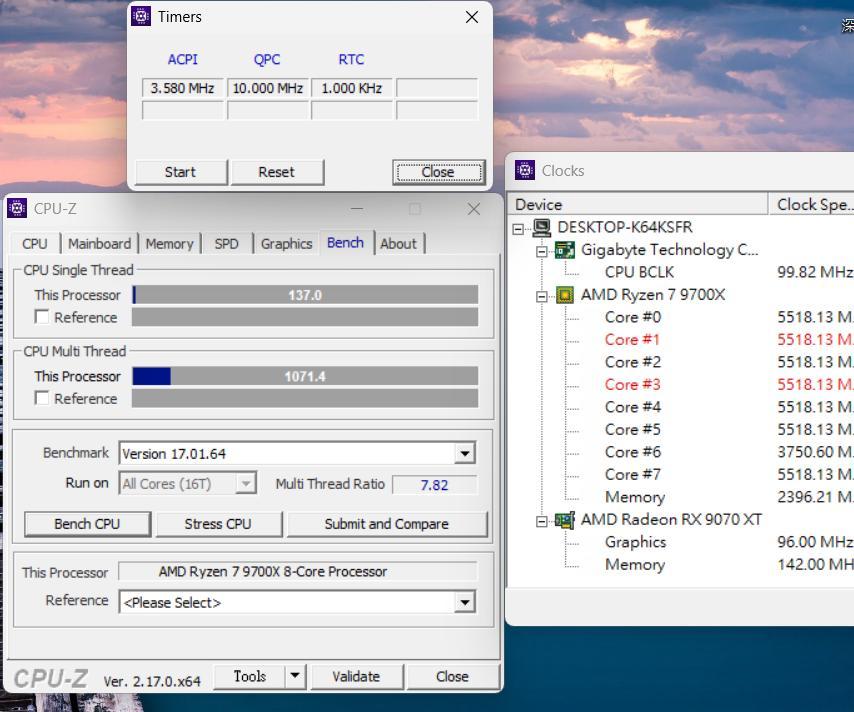Click the CPU-Z window title bar icon
The image size is (854, 712).
(17, 208)
